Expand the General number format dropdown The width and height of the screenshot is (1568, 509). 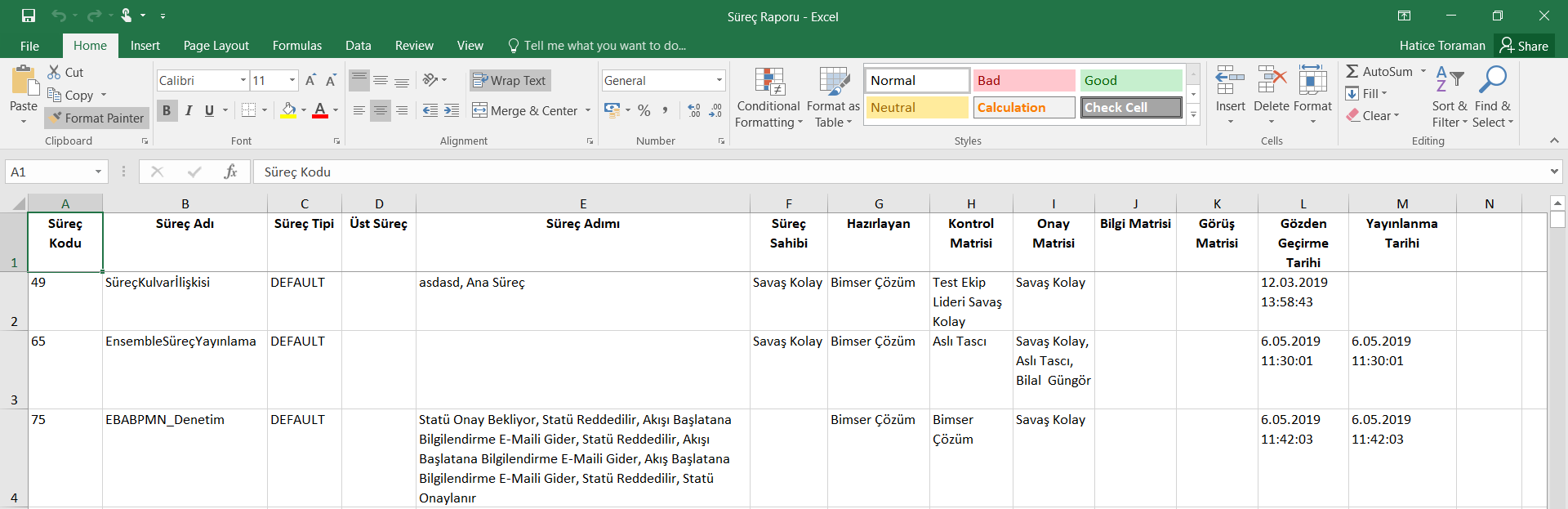719,80
